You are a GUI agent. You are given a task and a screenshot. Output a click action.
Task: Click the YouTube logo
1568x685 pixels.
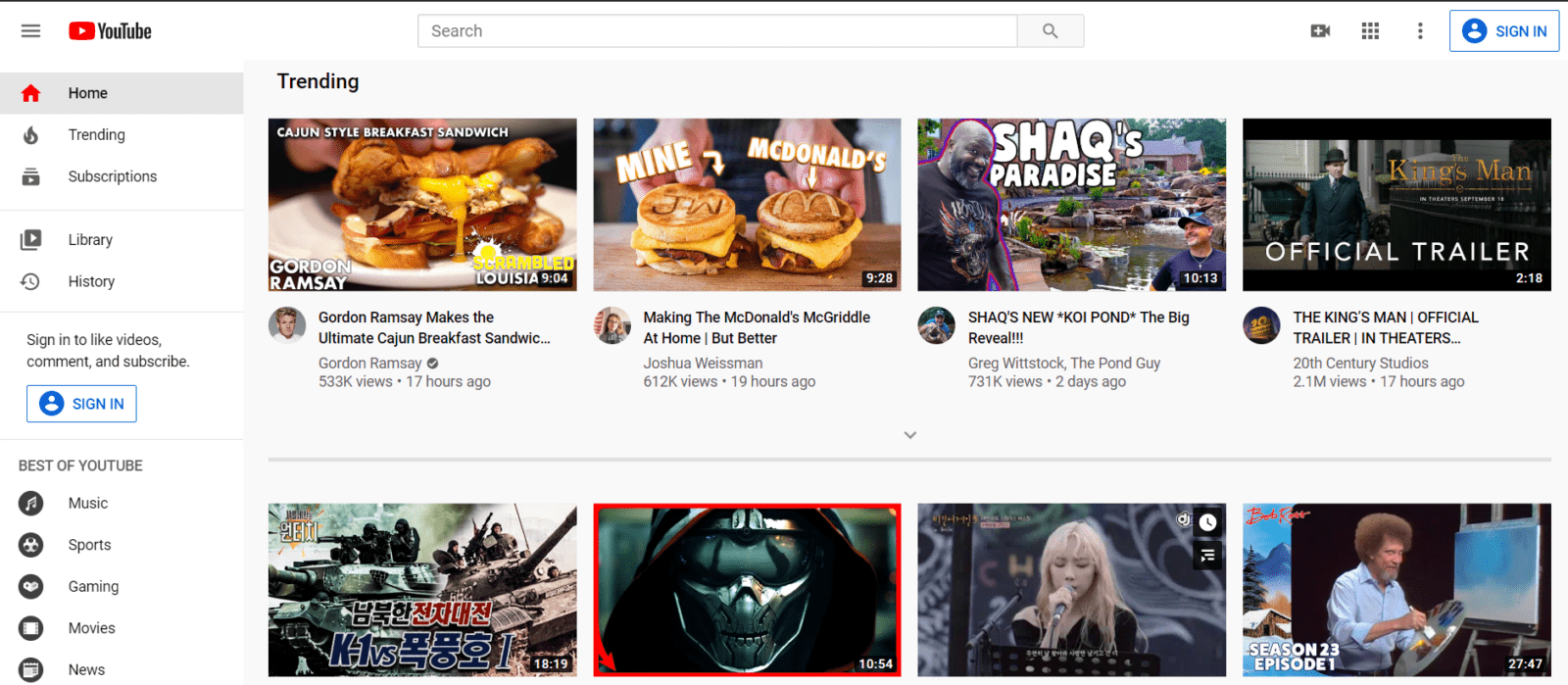point(110,31)
